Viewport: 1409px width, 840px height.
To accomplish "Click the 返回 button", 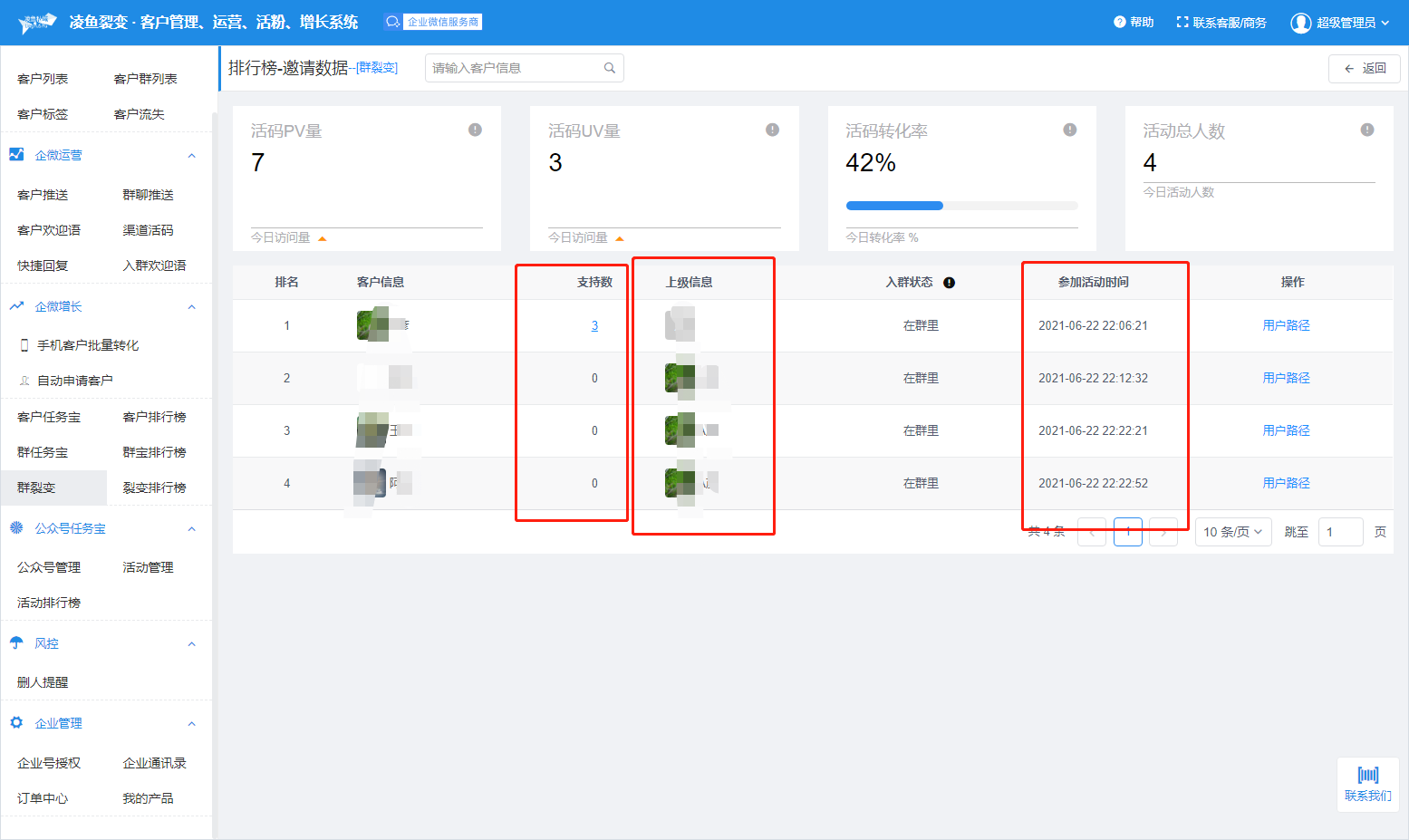I will point(1364,69).
